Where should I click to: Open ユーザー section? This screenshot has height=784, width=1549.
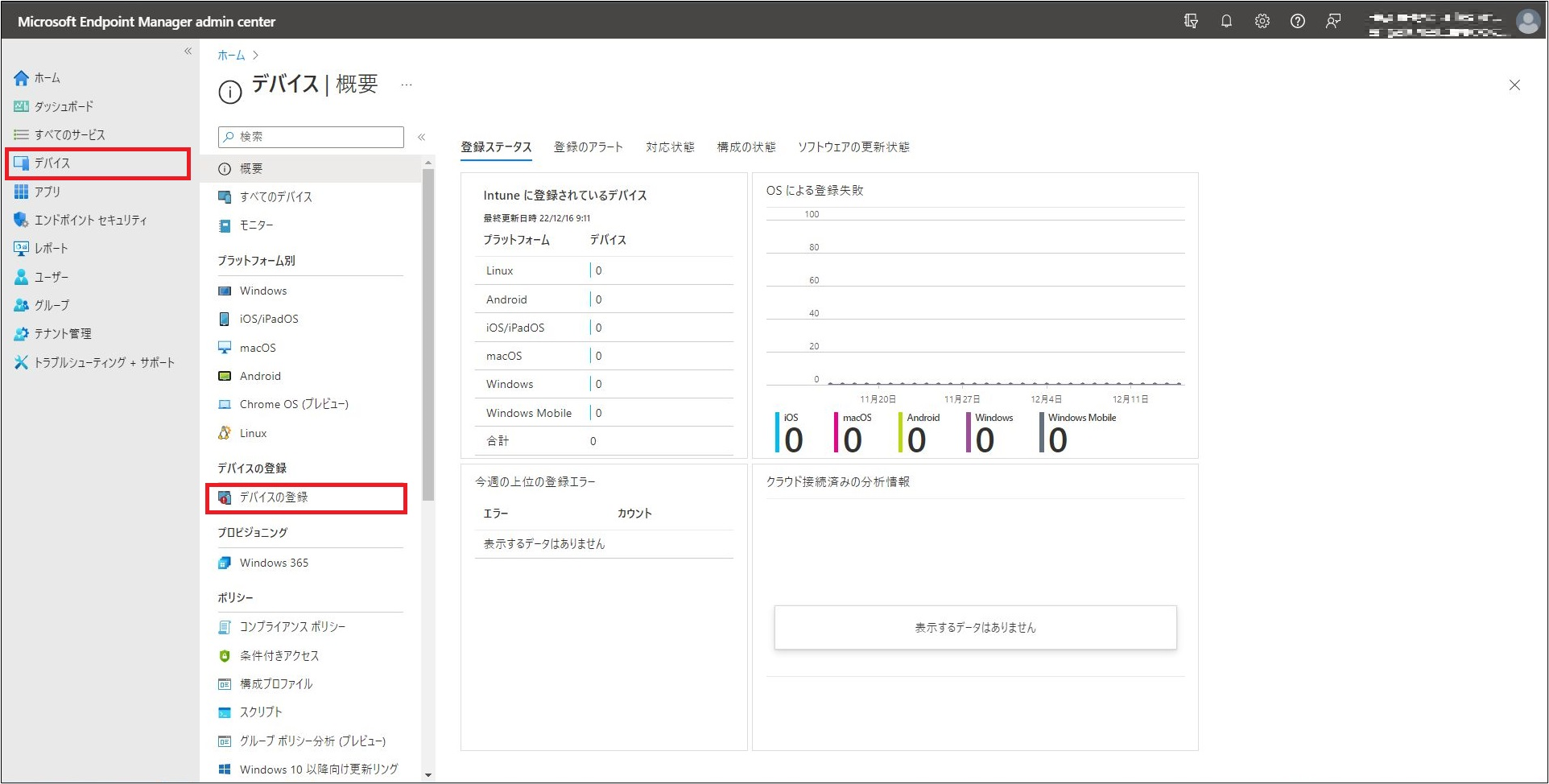coord(41,277)
